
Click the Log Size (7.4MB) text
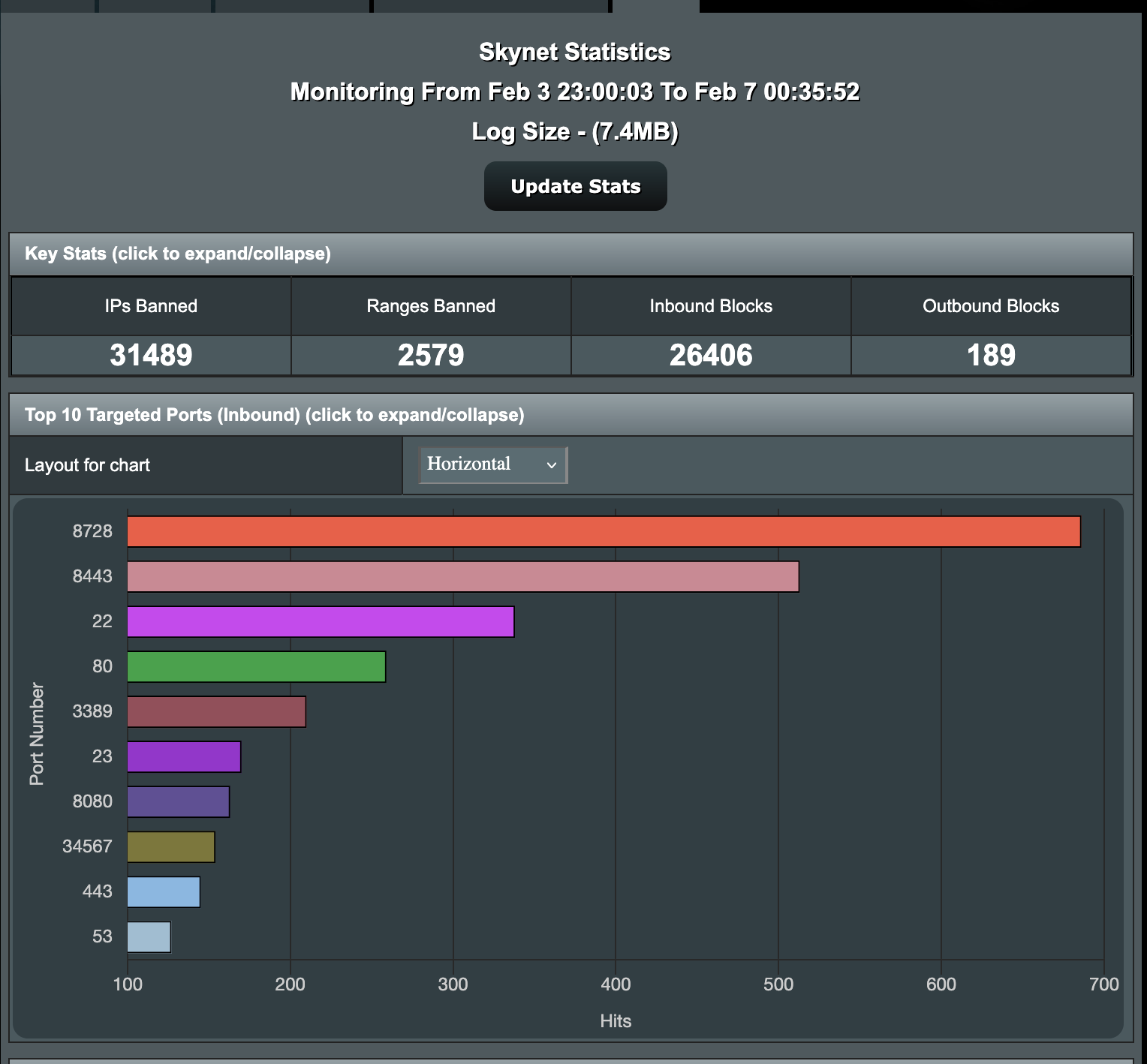click(x=575, y=131)
